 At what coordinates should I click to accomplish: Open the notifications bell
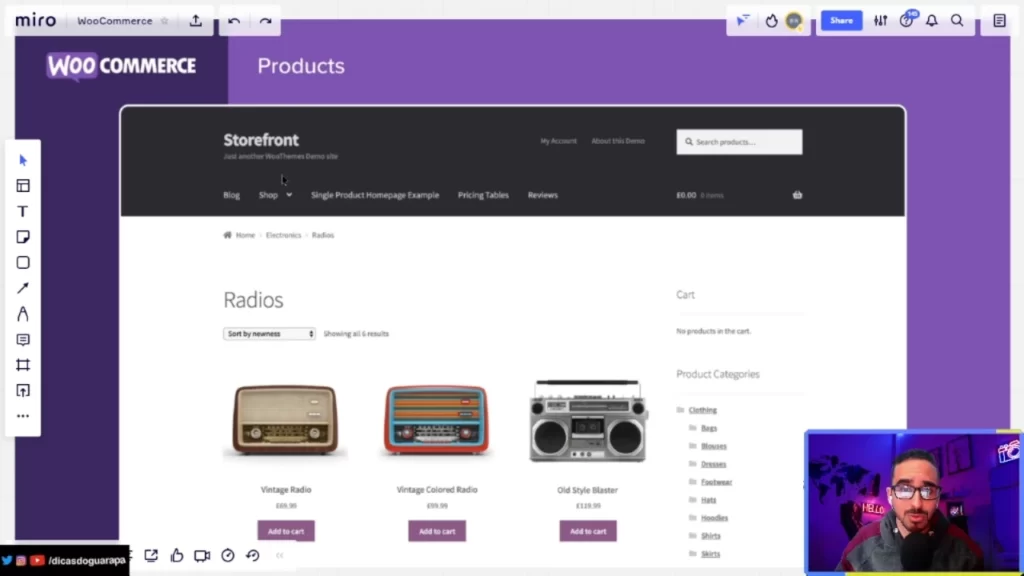(x=932, y=21)
